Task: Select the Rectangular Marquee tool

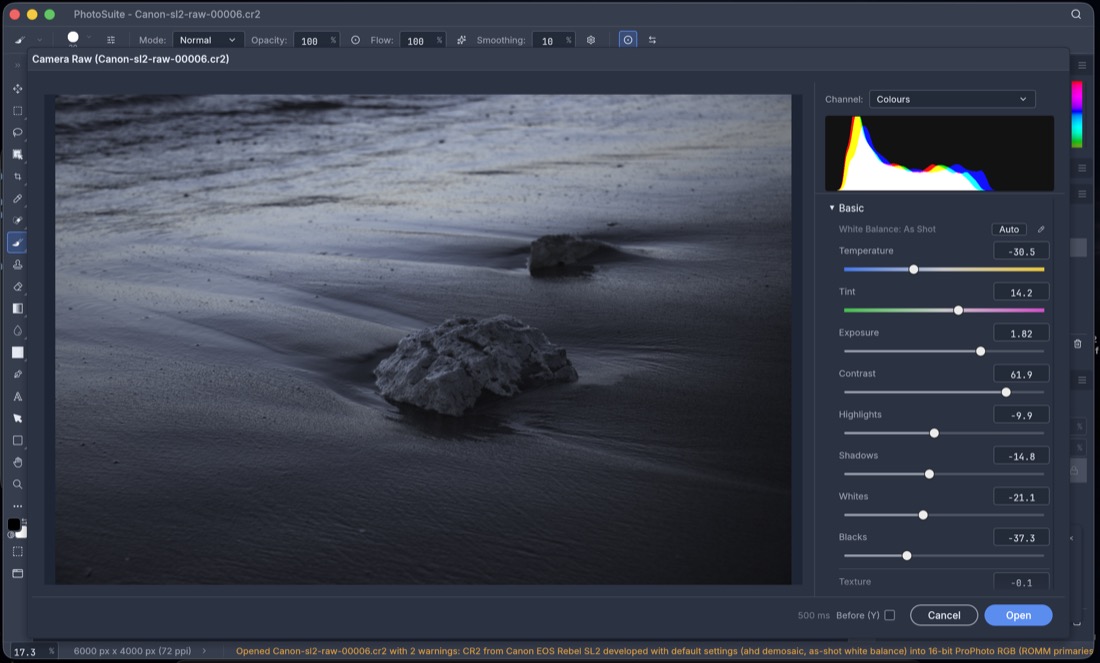Action: 18,111
